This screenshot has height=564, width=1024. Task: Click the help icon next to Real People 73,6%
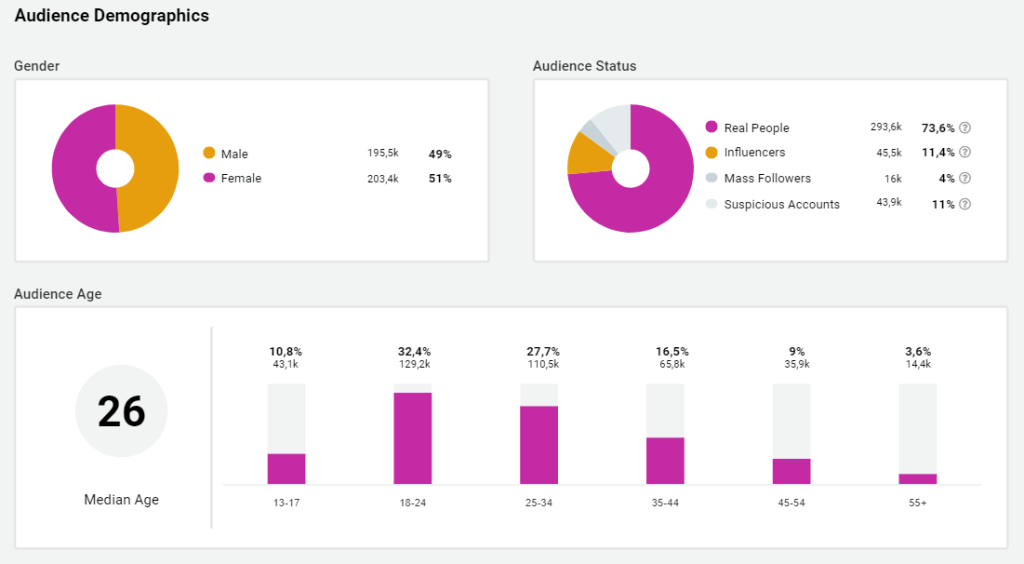coord(965,128)
